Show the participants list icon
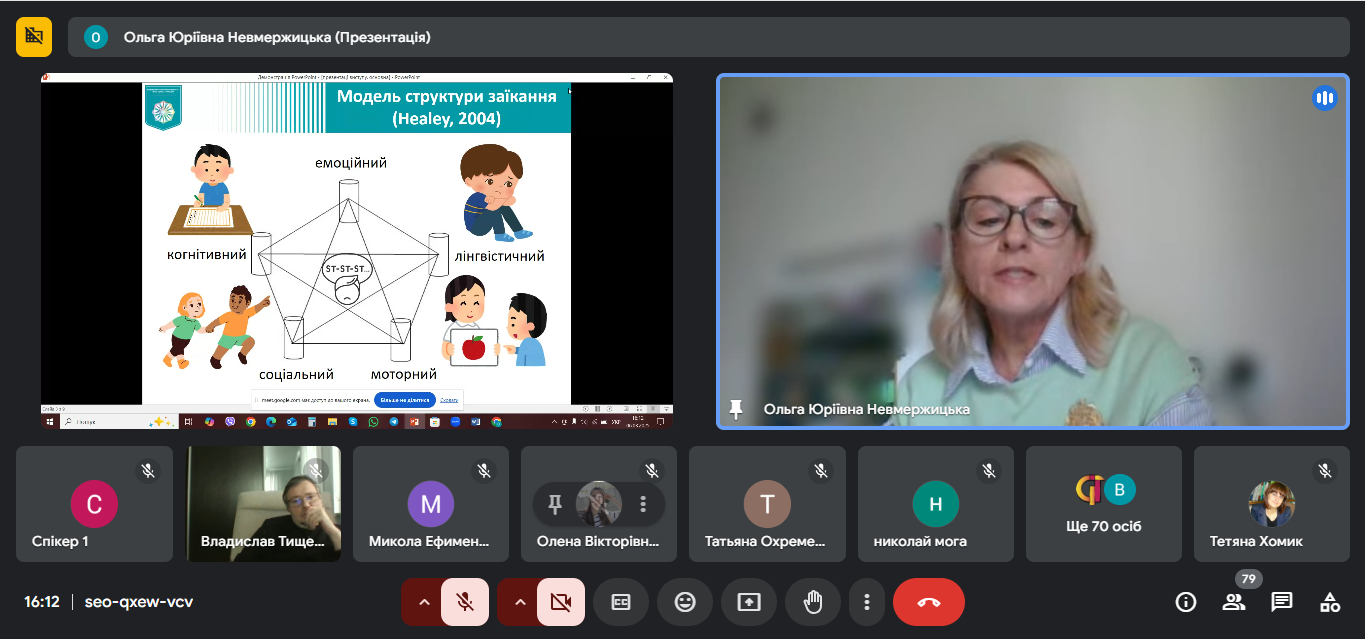1365x639 pixels. pyautogui.click(x=1234, y=602)
